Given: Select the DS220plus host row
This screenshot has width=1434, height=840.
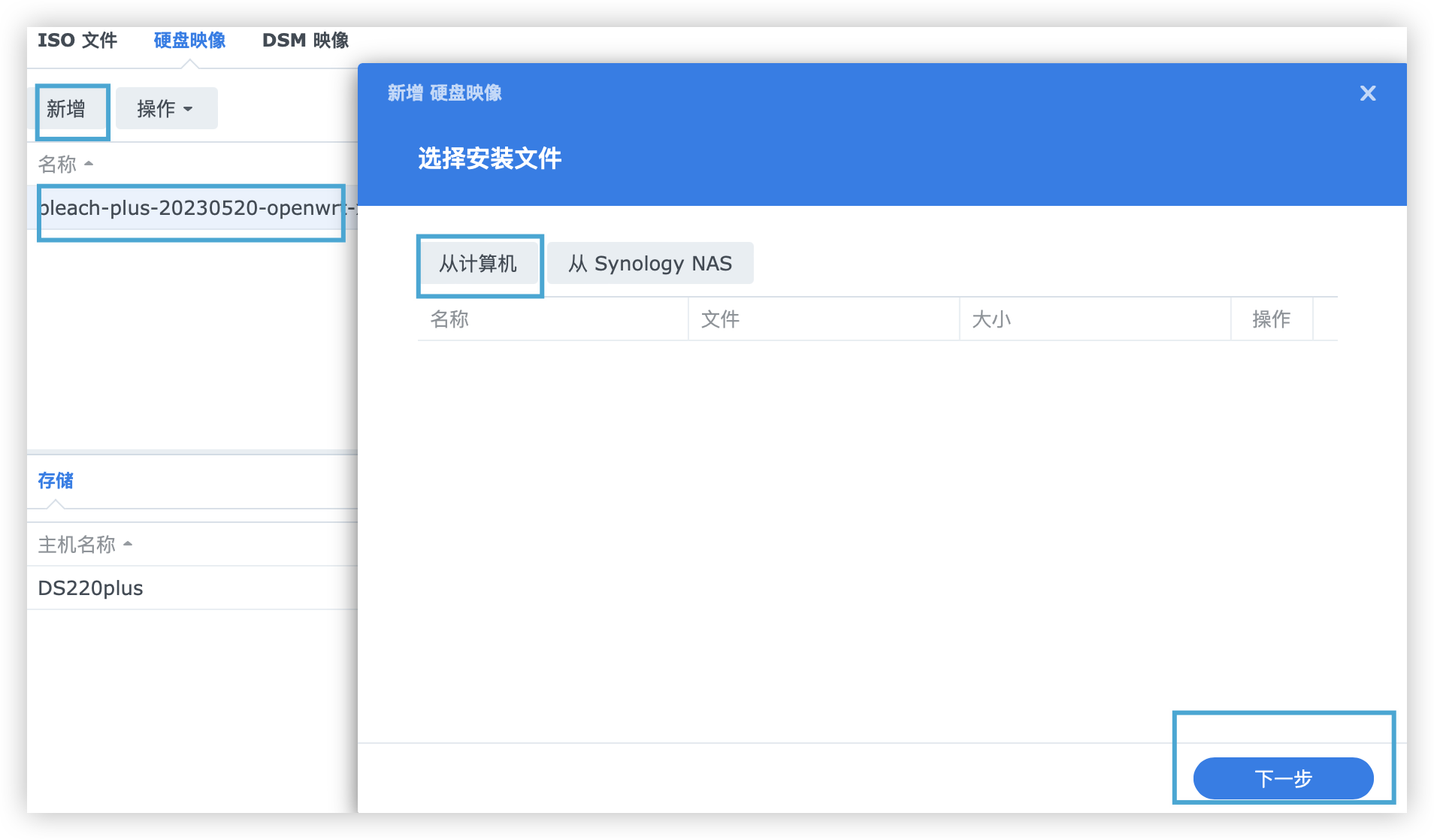Looking at the screenshot, I should click(x=91, y=588).
